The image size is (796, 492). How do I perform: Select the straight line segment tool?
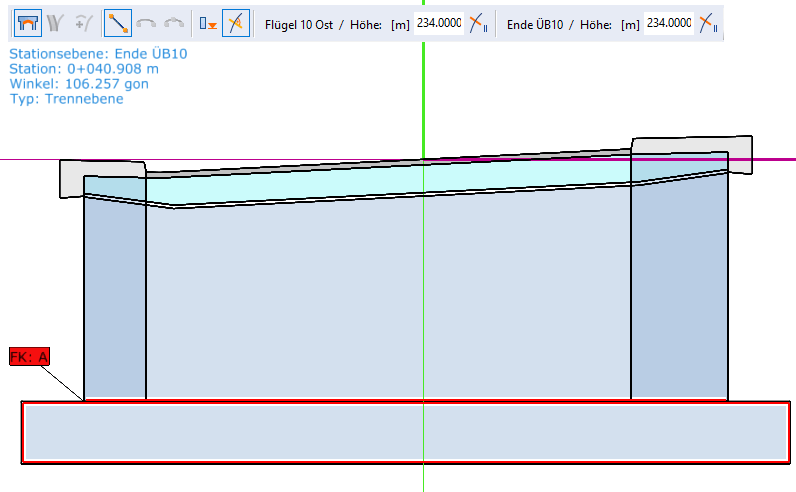point(118,23)
